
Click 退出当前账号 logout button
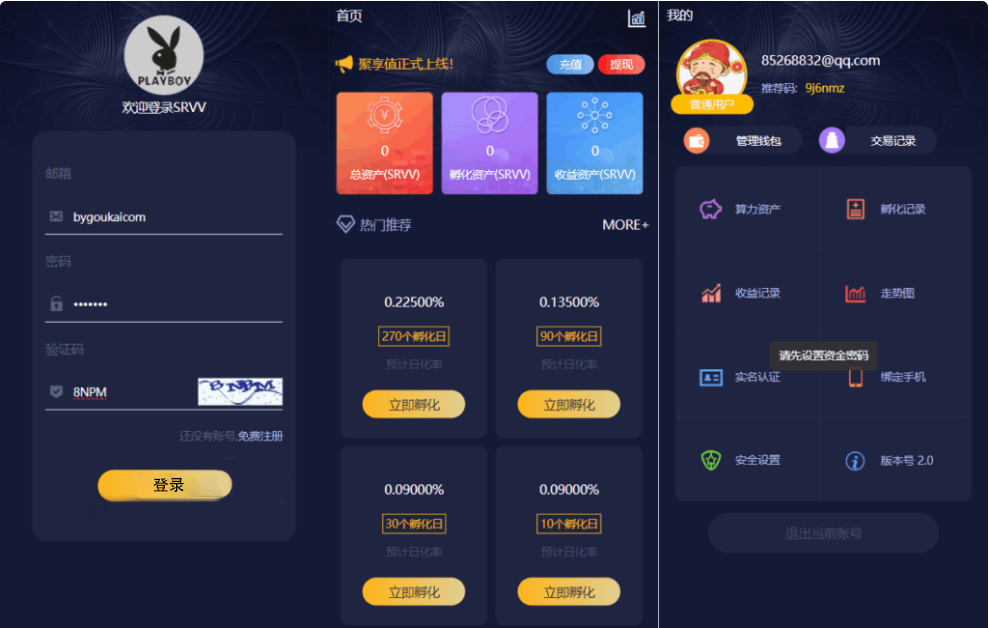tap(823, 533)
